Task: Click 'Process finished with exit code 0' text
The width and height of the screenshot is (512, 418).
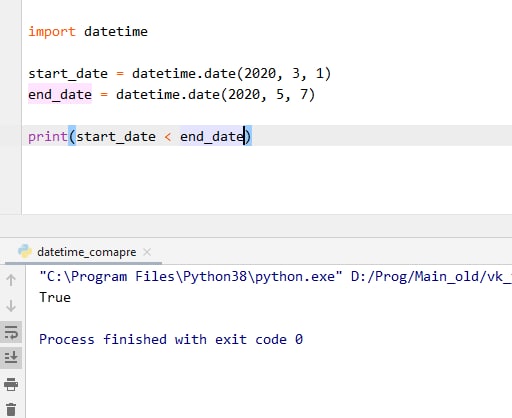Action: coord(171,339)
